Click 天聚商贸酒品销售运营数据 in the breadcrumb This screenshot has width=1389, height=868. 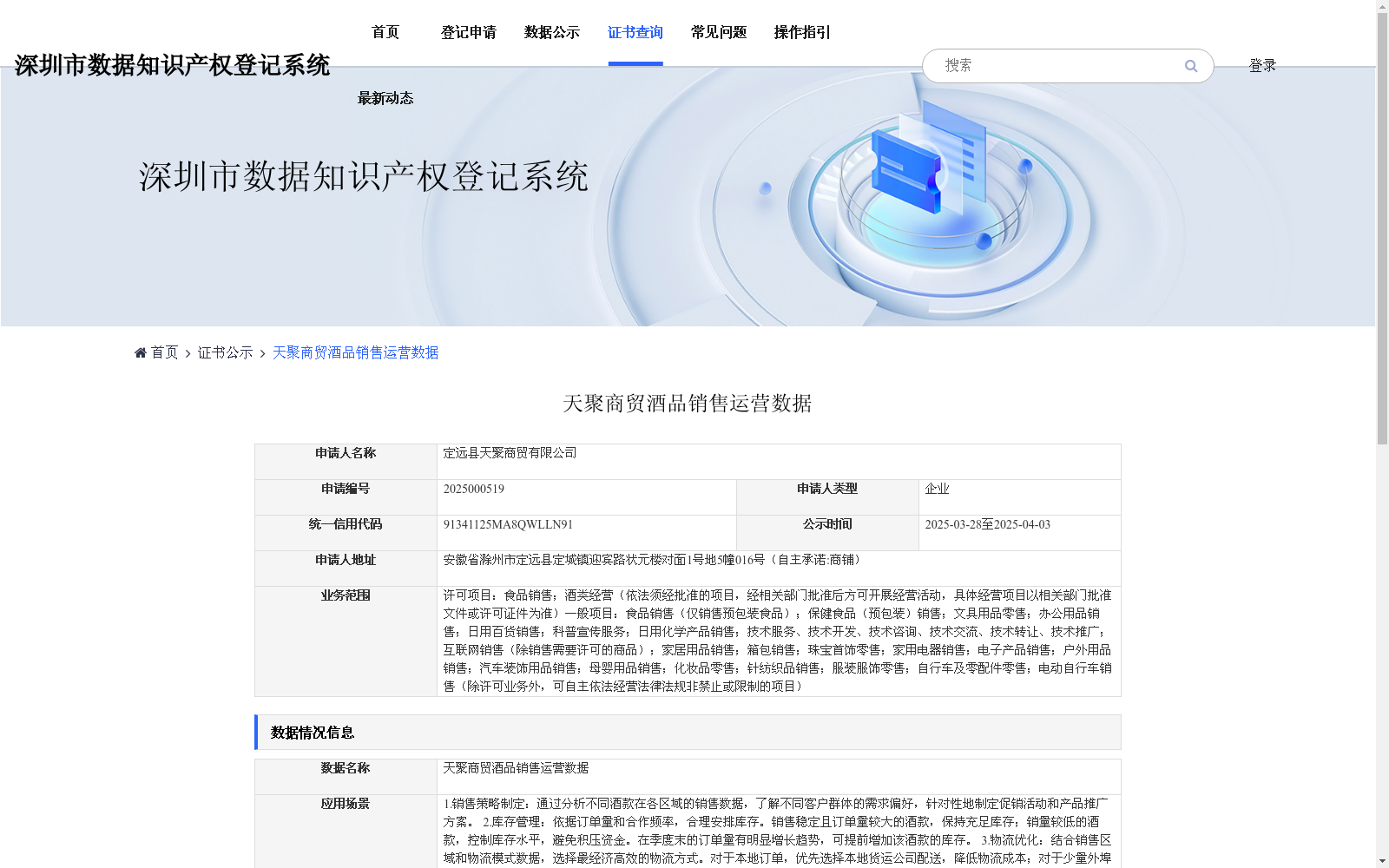[354, 352]
